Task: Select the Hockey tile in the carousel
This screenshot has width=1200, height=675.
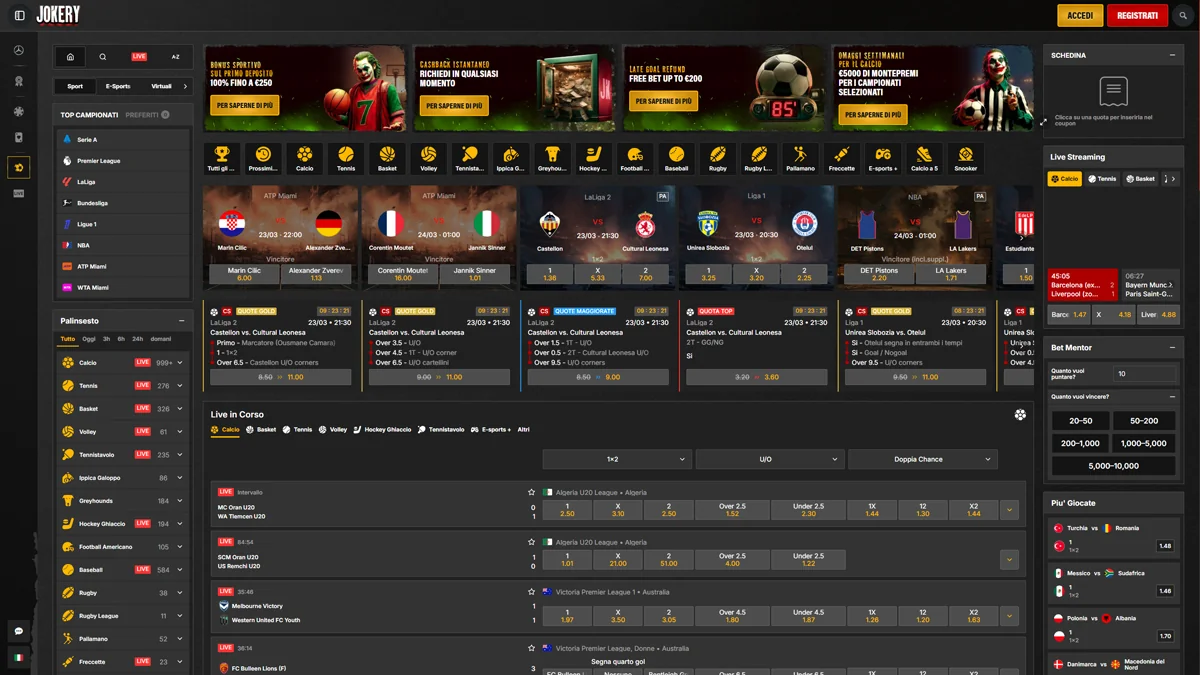Action: (x=593, y=158)
